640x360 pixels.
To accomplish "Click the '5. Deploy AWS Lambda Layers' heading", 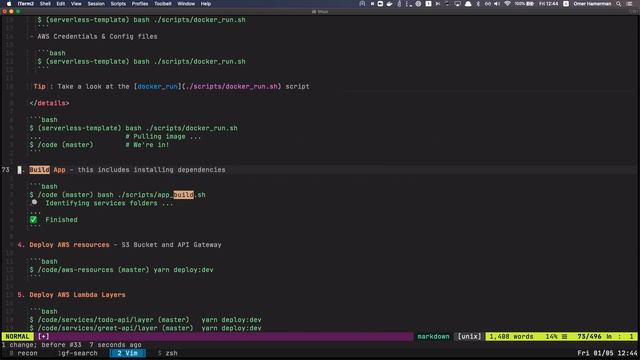I will click(x=71, y=295).
